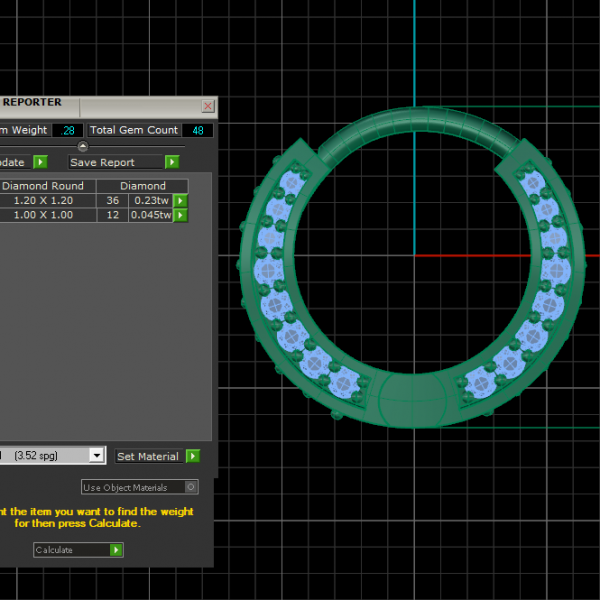Close the Reporter panel
Image resolution: width=600 pixels, height=600 pixels.
[x=208, y=106]
